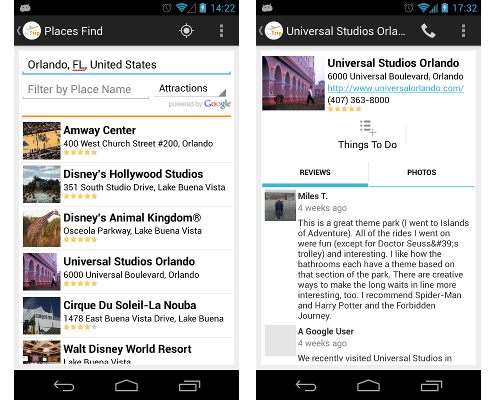Screen dimensions: 500x400
Task: Tap the alarm clock icon on the left status bar
Action: click(167, 8)
